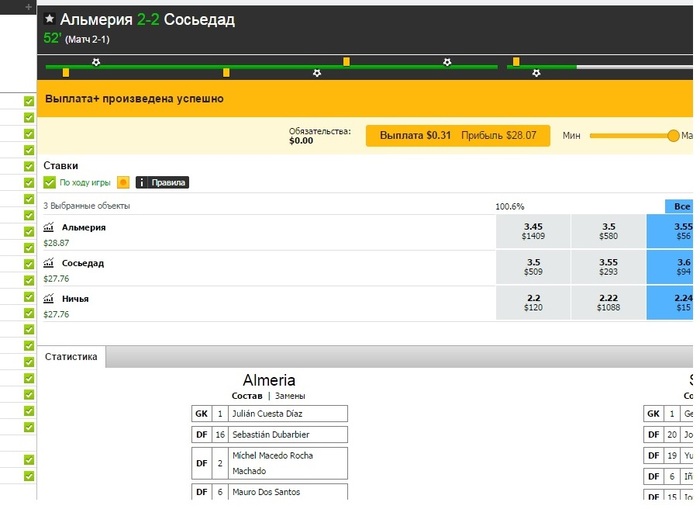Open the chart icon for Сосьедад
Image resolution: width=700 pixels, height=516 pixels.
coord(48,263)
